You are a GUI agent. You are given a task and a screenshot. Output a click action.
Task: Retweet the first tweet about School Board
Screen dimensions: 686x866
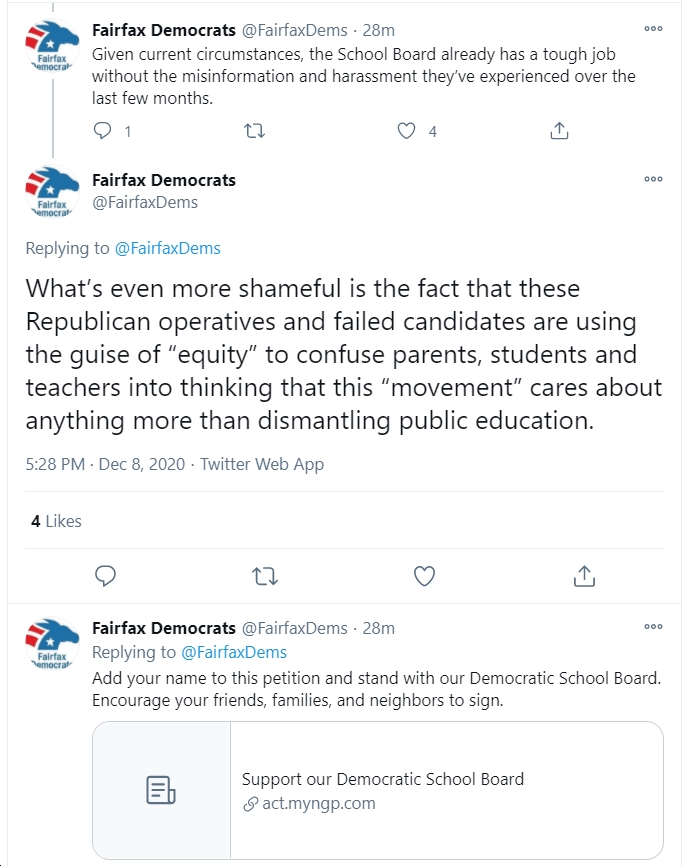point(255,131)
